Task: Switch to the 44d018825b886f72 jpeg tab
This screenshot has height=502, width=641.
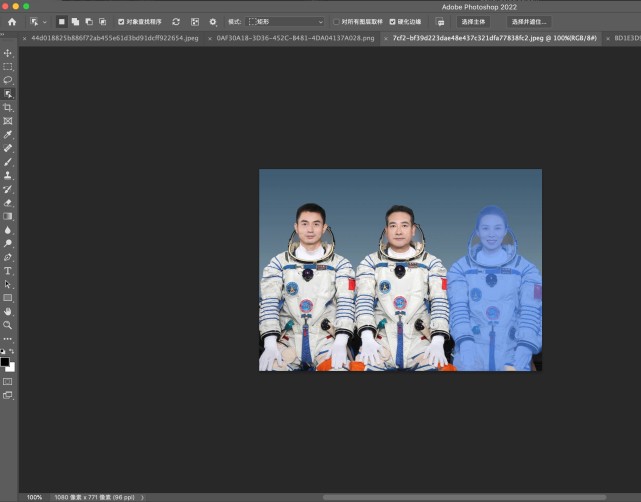Action: (x=115, y=38)
